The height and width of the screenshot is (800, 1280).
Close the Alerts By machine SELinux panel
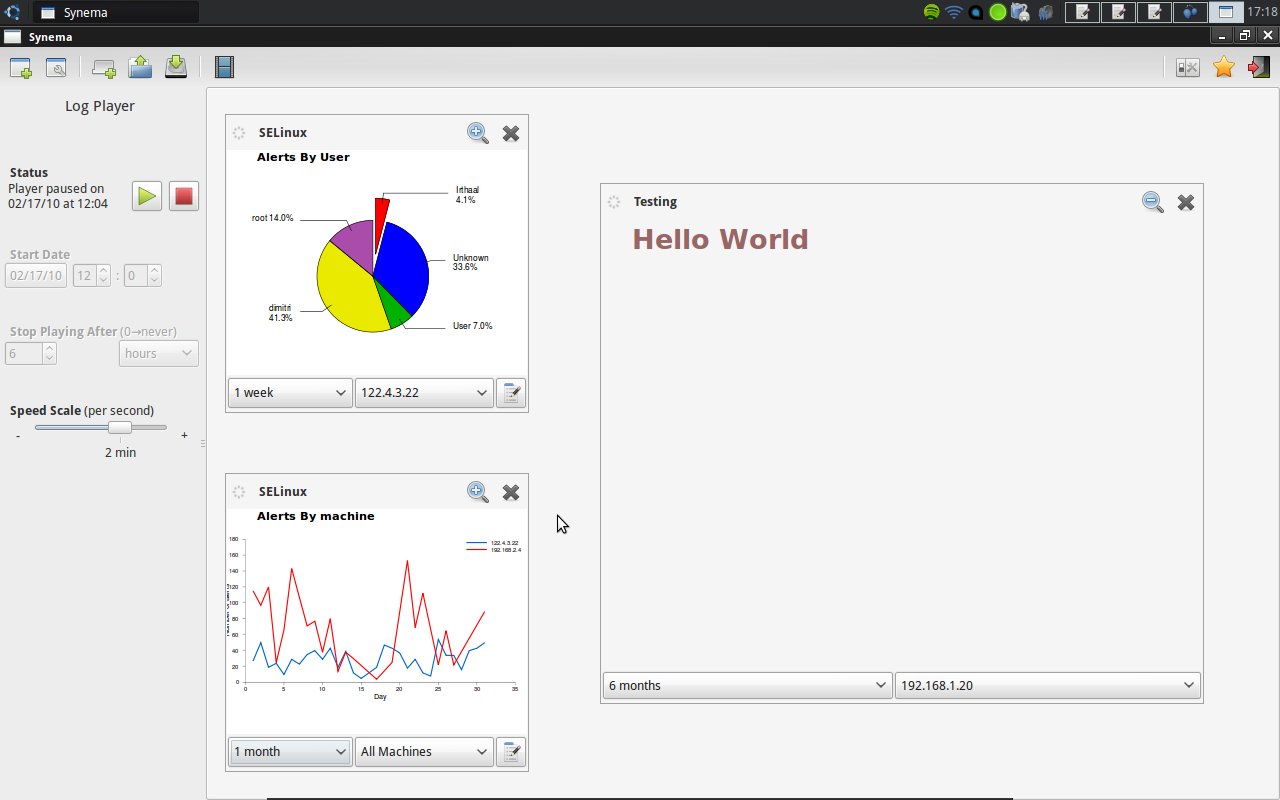(511, 492)
